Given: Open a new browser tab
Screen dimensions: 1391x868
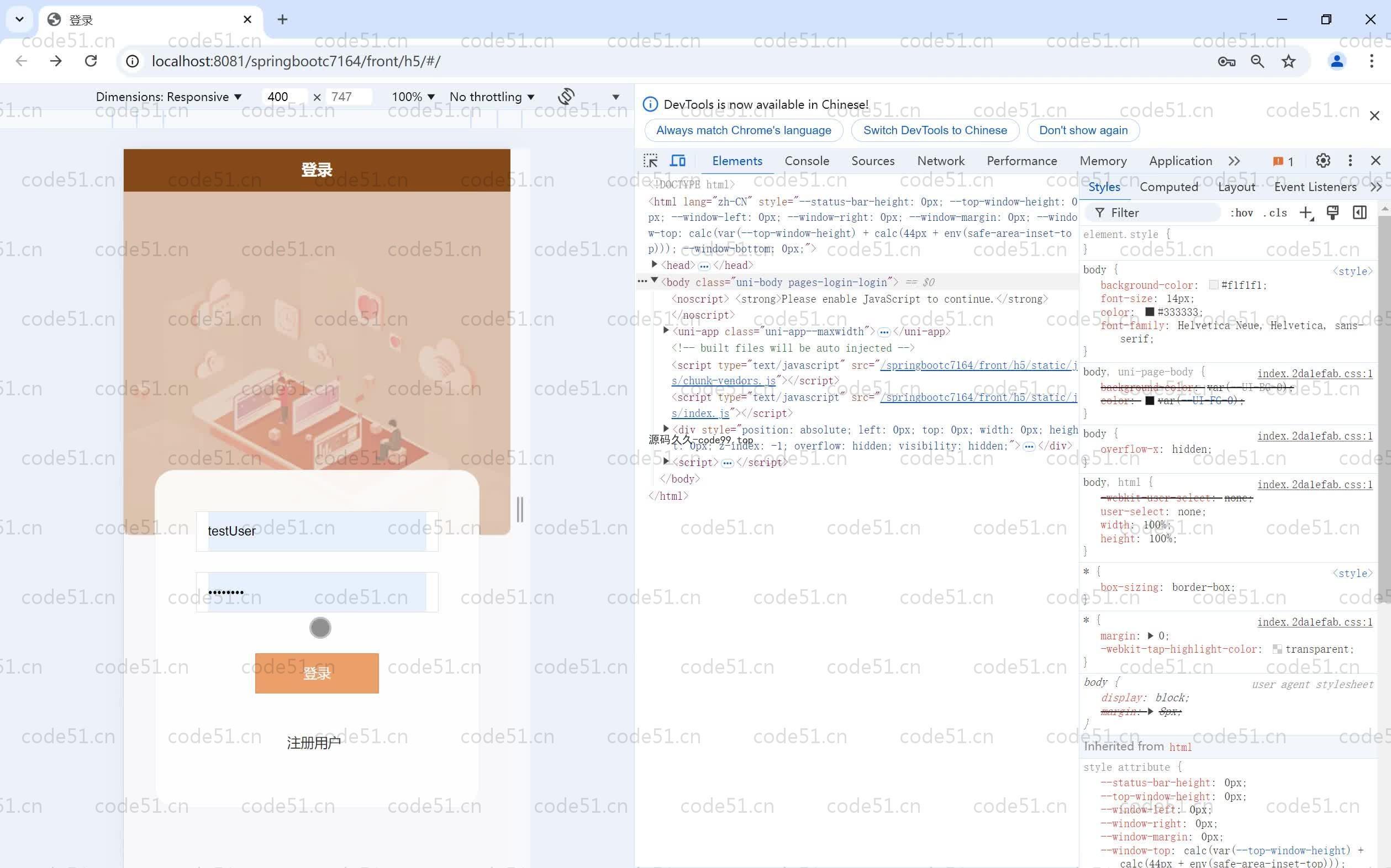Looking at the screenshot, I should click(282, 19).
